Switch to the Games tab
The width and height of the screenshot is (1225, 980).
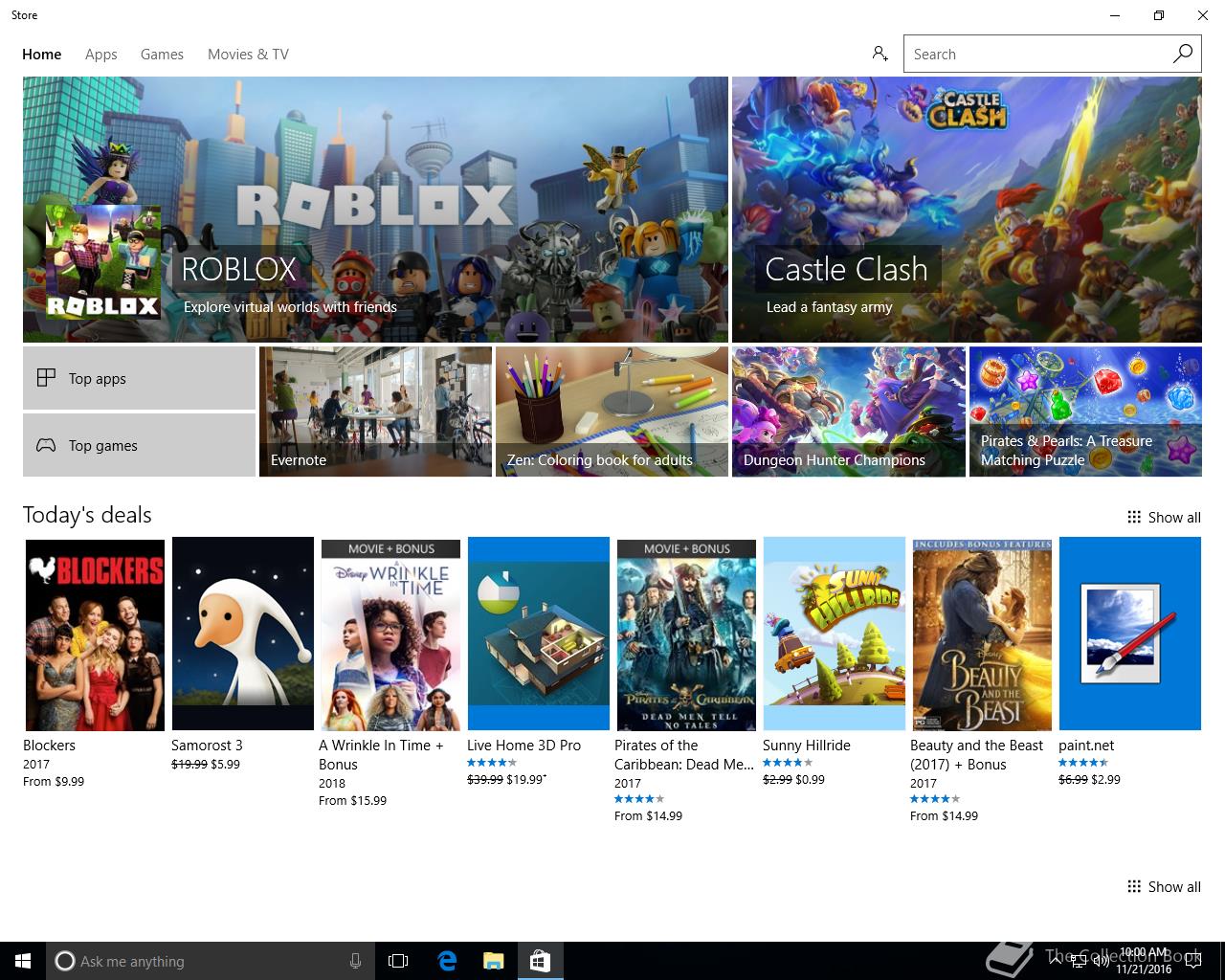point(162,55)
